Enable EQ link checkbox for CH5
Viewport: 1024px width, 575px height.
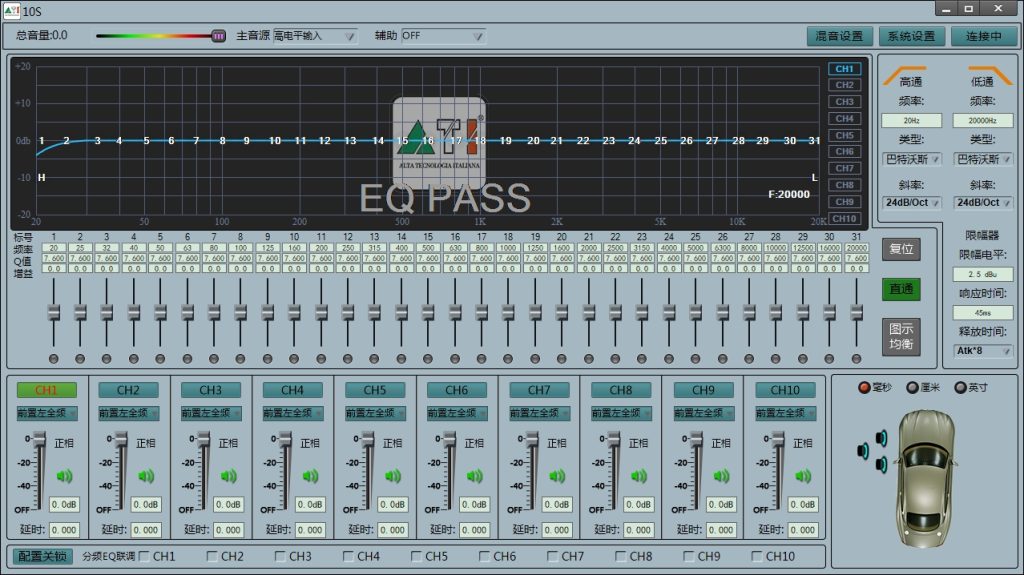417,556
